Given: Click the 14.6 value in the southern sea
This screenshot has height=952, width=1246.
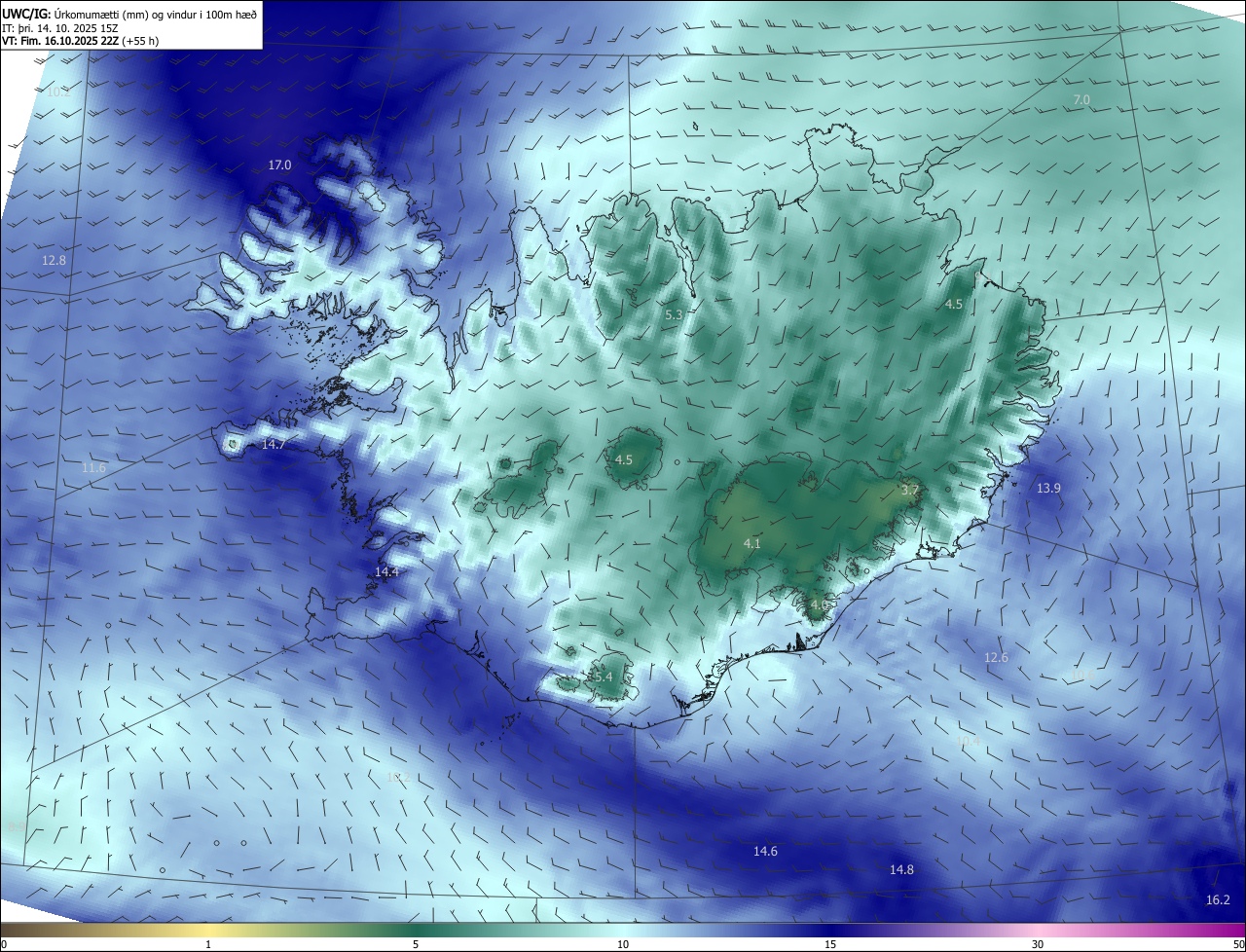Looking at the screenshot, I should pyautogui.click(x=765, y=852).
